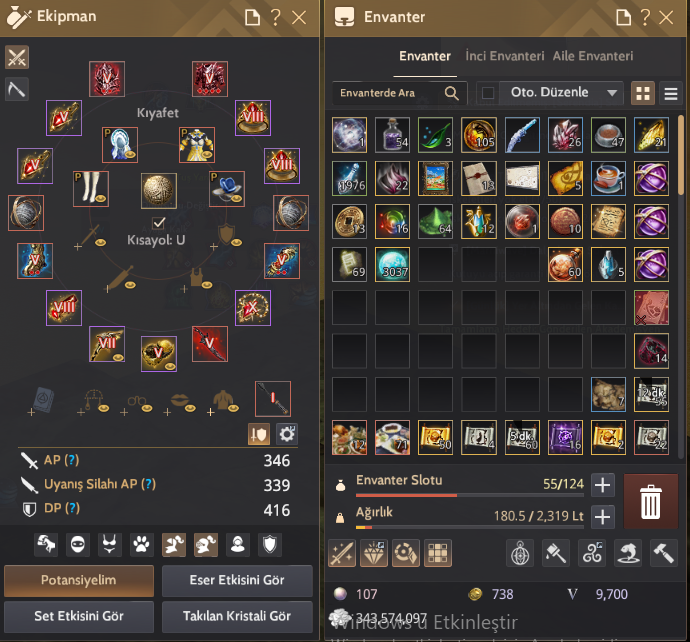Click the paw pet visibility icon
The image size is (690, 642).
click(141, 545)
